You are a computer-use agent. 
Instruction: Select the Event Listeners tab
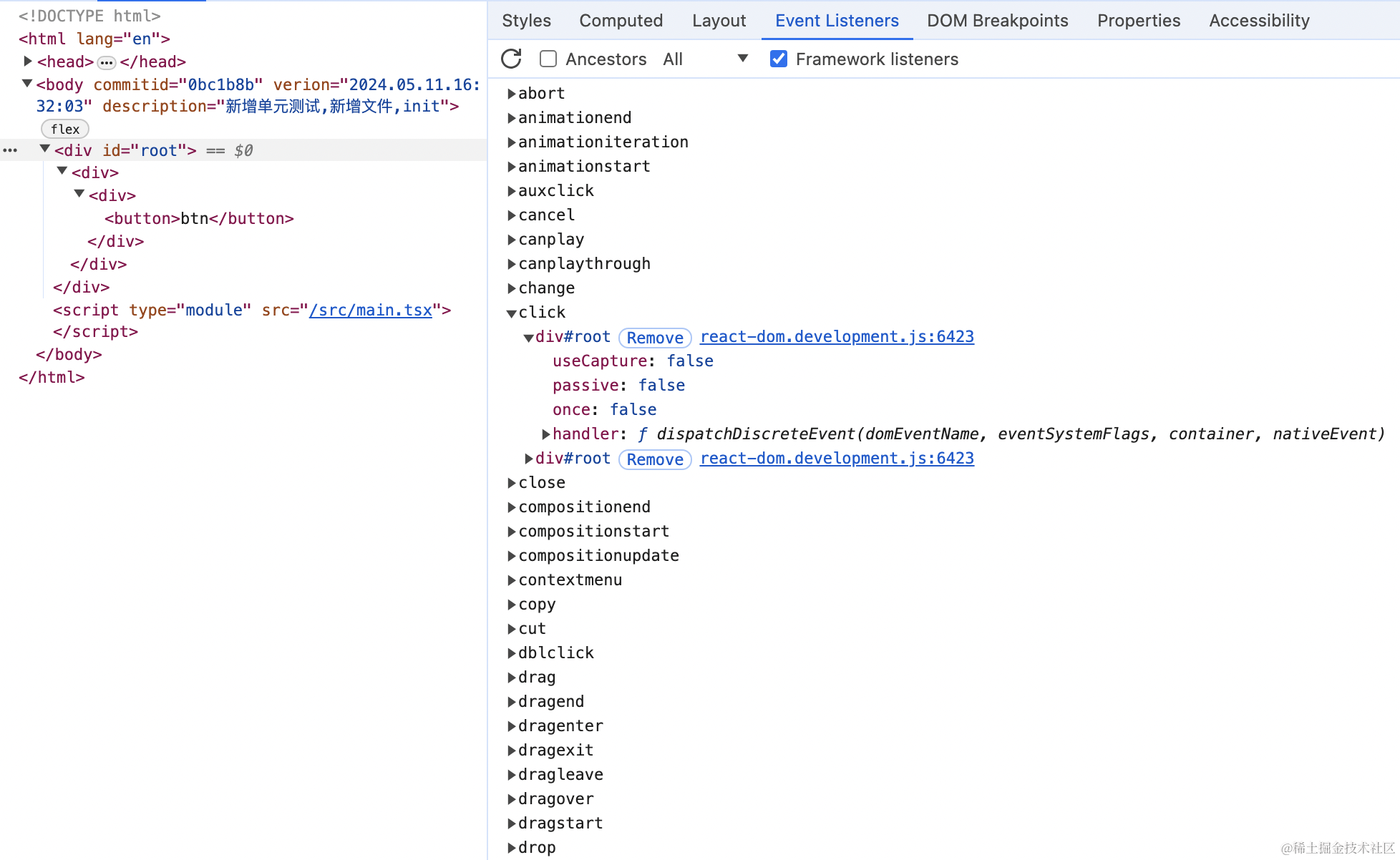coord(837,21)
